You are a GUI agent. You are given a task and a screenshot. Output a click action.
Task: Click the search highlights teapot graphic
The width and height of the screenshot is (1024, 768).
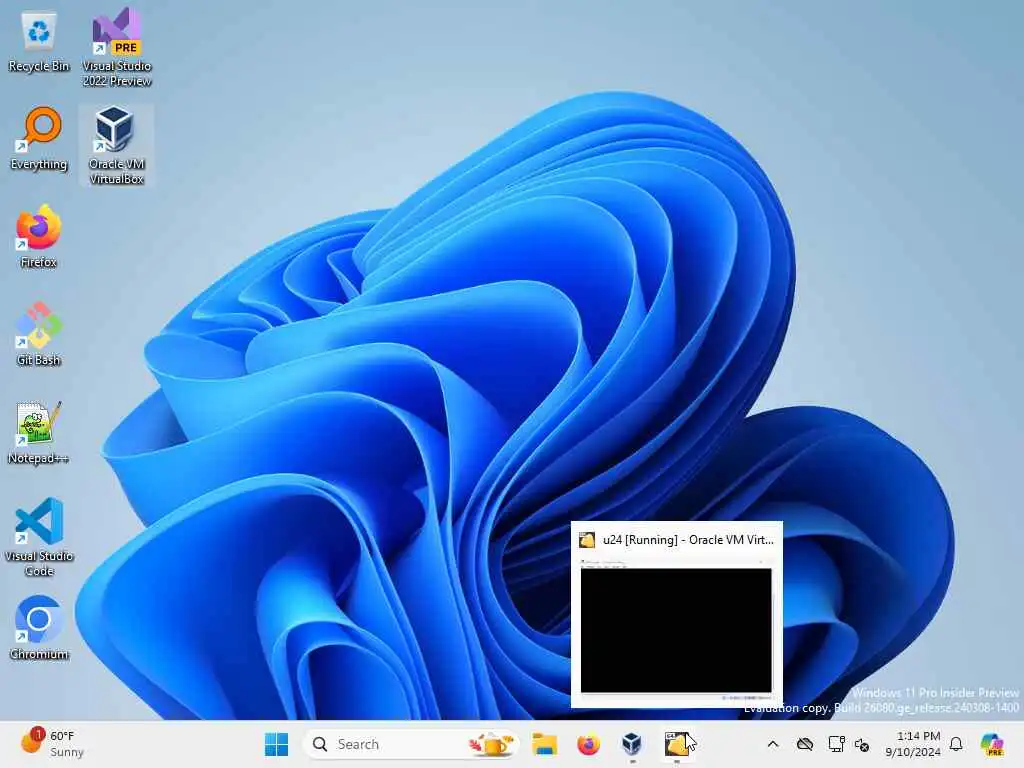tap(491, 744)
